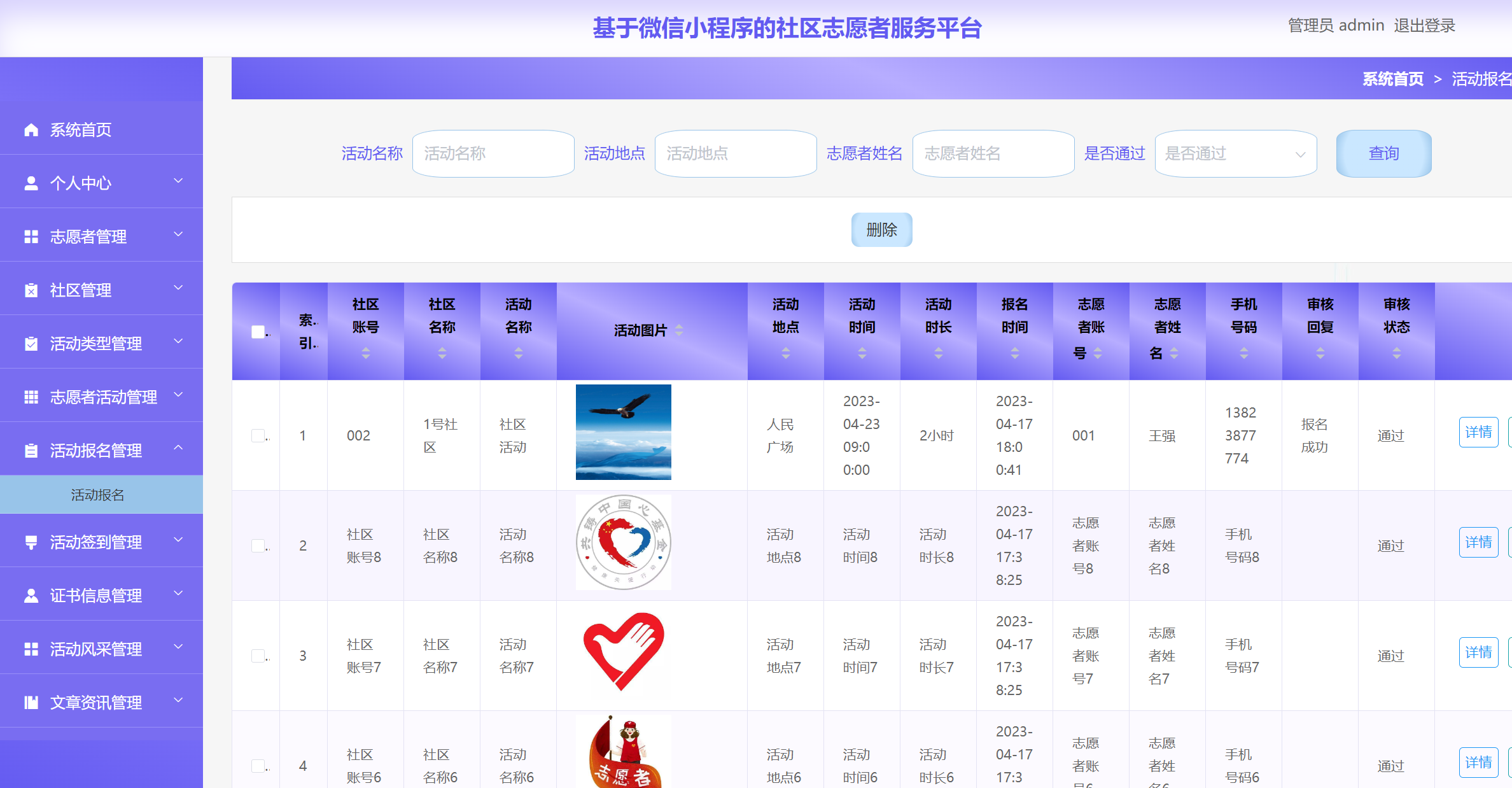This screenshot has height=788, width=1512.
Task: Select the person icon next to 个人中心
Action: pyautogui.click(x=30, y=183)
